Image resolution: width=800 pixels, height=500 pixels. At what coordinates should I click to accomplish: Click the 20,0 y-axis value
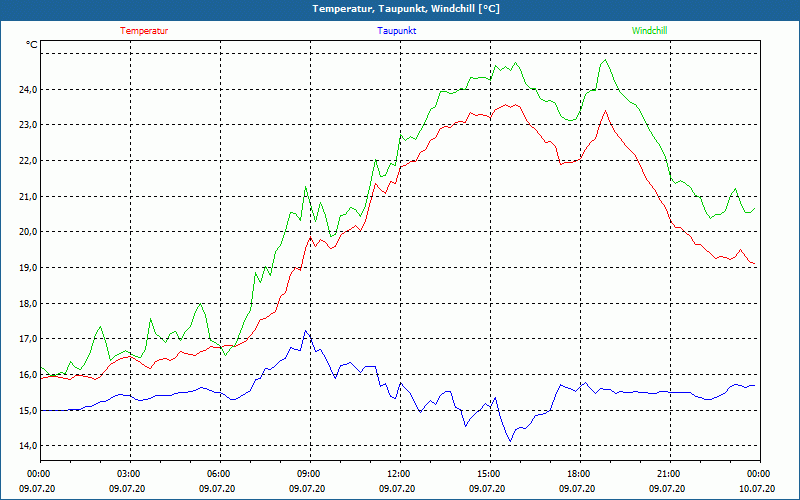29,232
